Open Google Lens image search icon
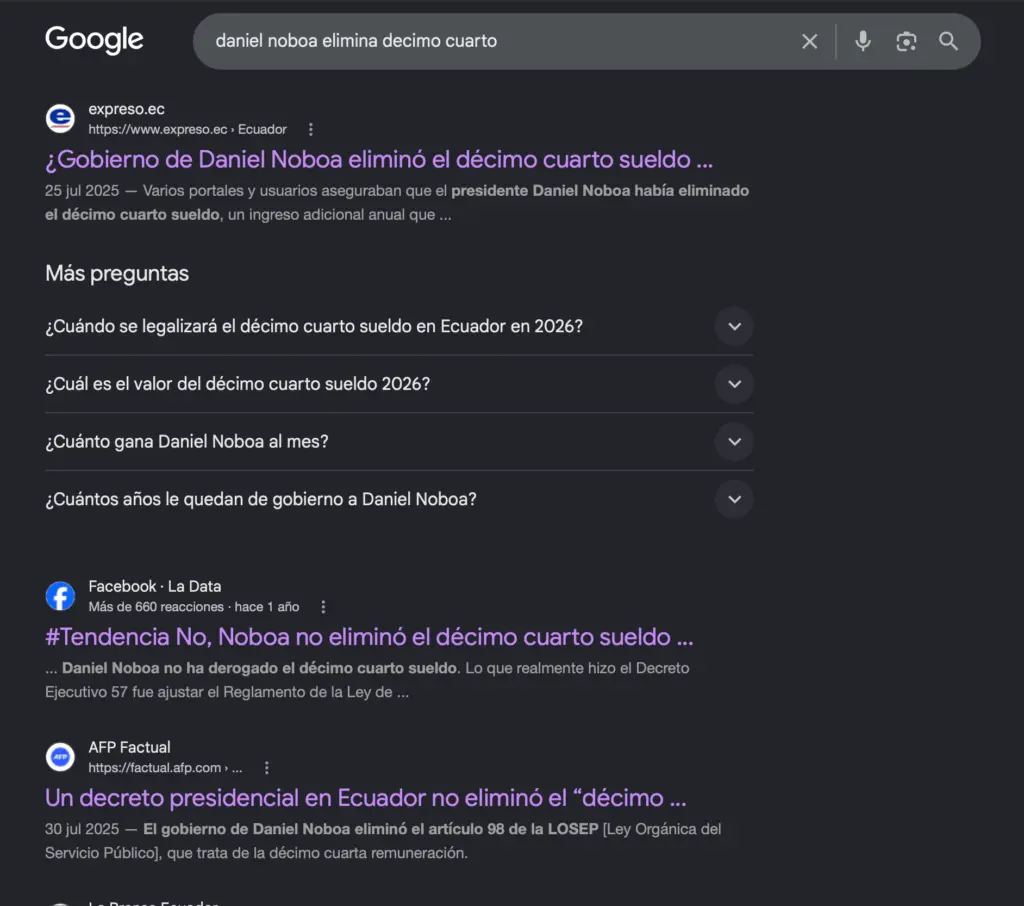The height and width of the screenshot is (906, 1024). 906,41
